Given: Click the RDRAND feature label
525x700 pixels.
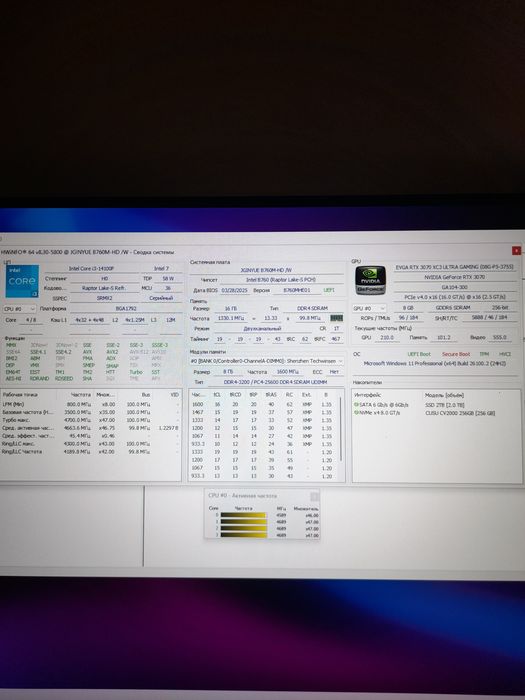Looking at the screenshot, I should click(x=39, y=379).
